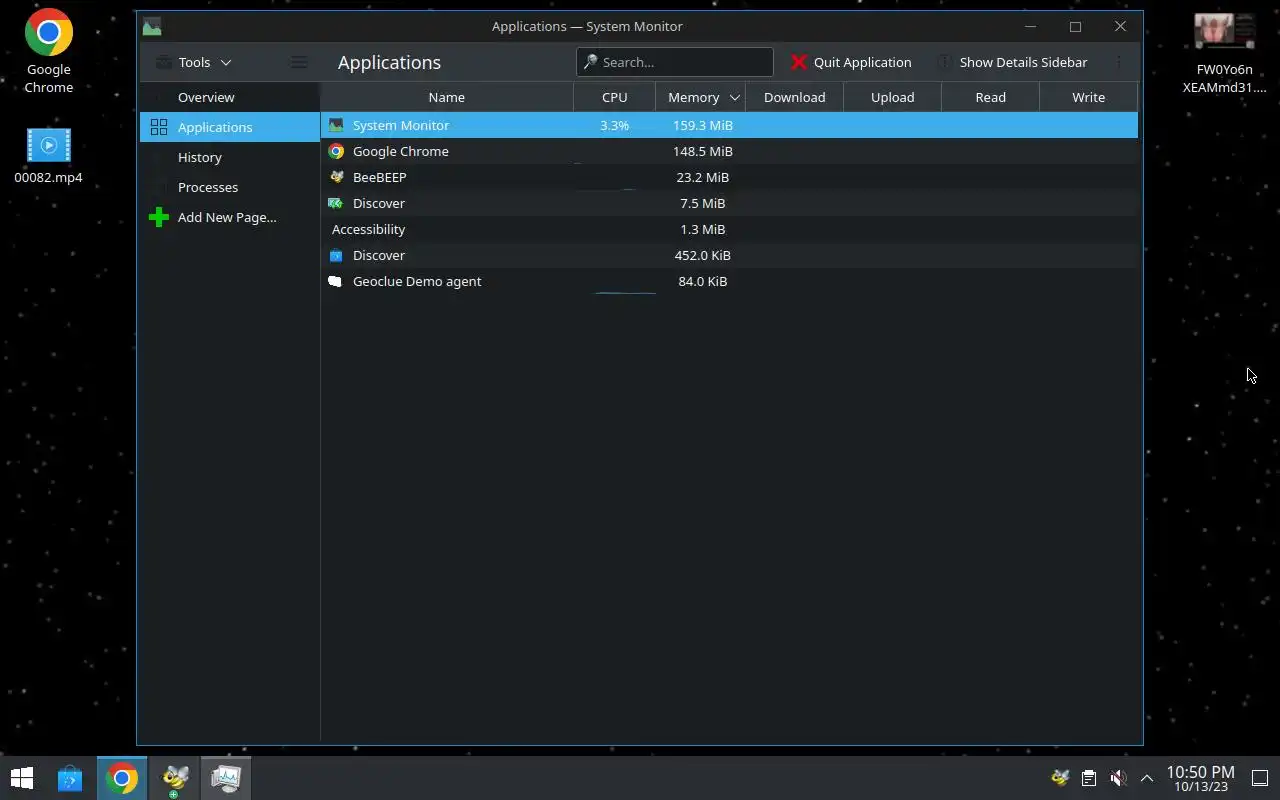1280x800 pixels.
Task: Sort by the CPU column header
Action: point(615,97)
